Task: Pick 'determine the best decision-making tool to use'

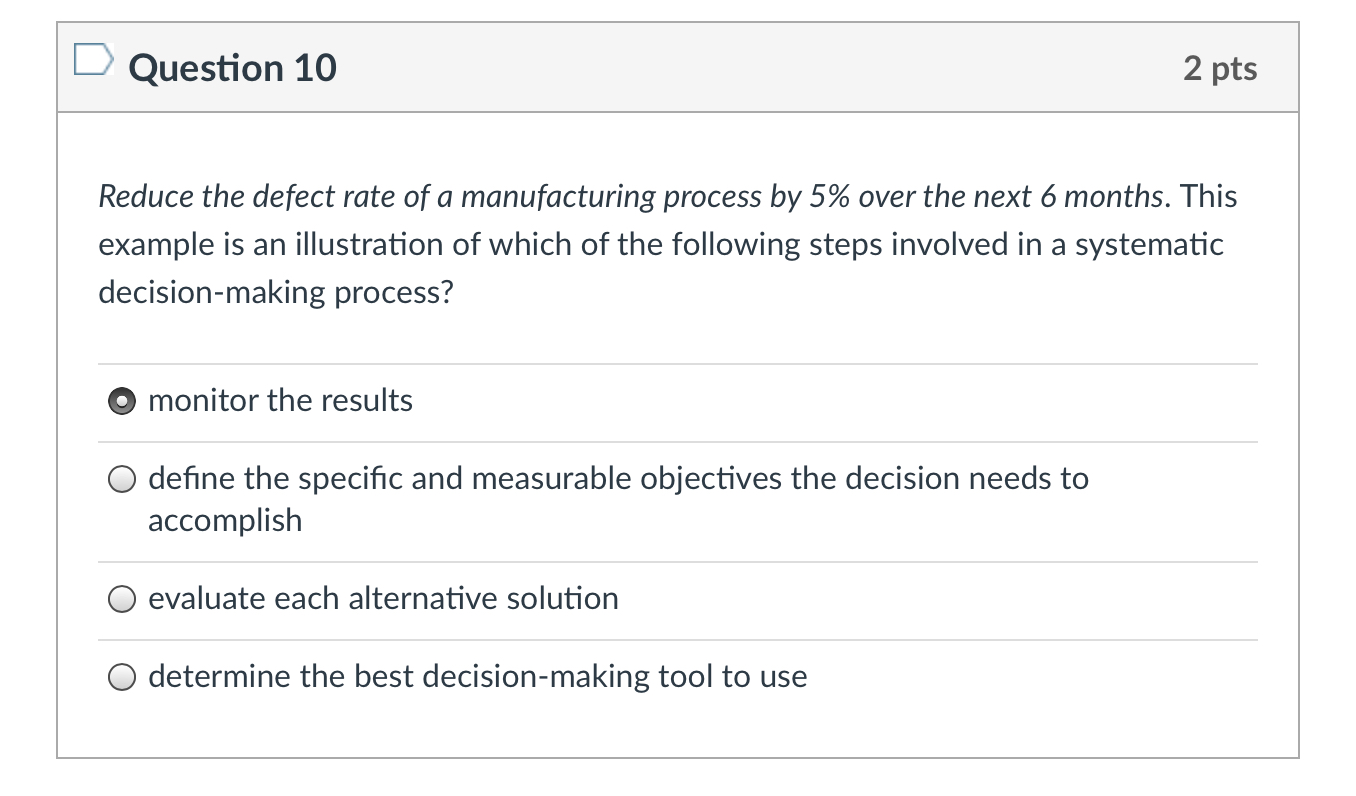Action: click(x=121, y=677)
